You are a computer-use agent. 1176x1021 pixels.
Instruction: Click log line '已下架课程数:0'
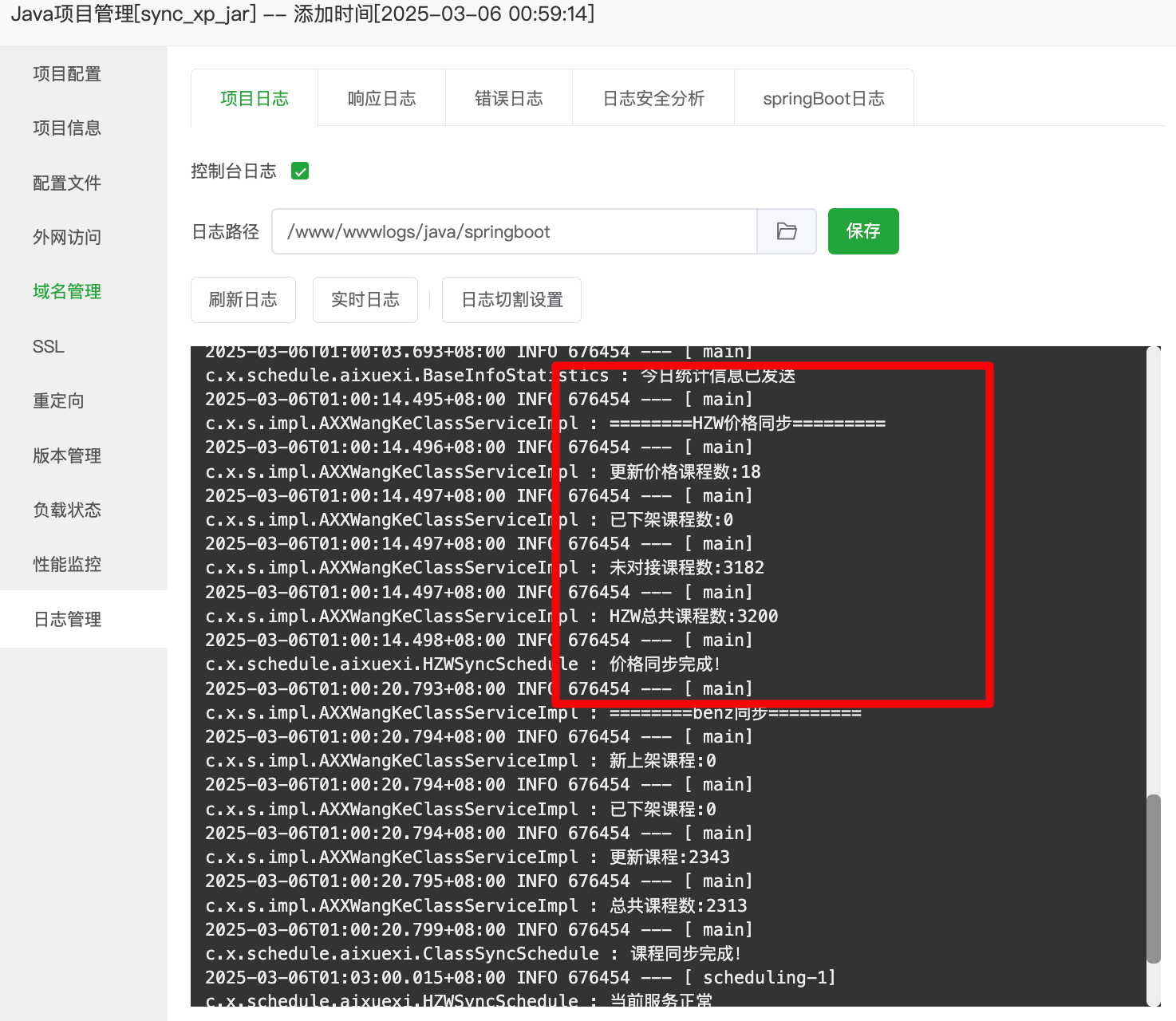671,520
